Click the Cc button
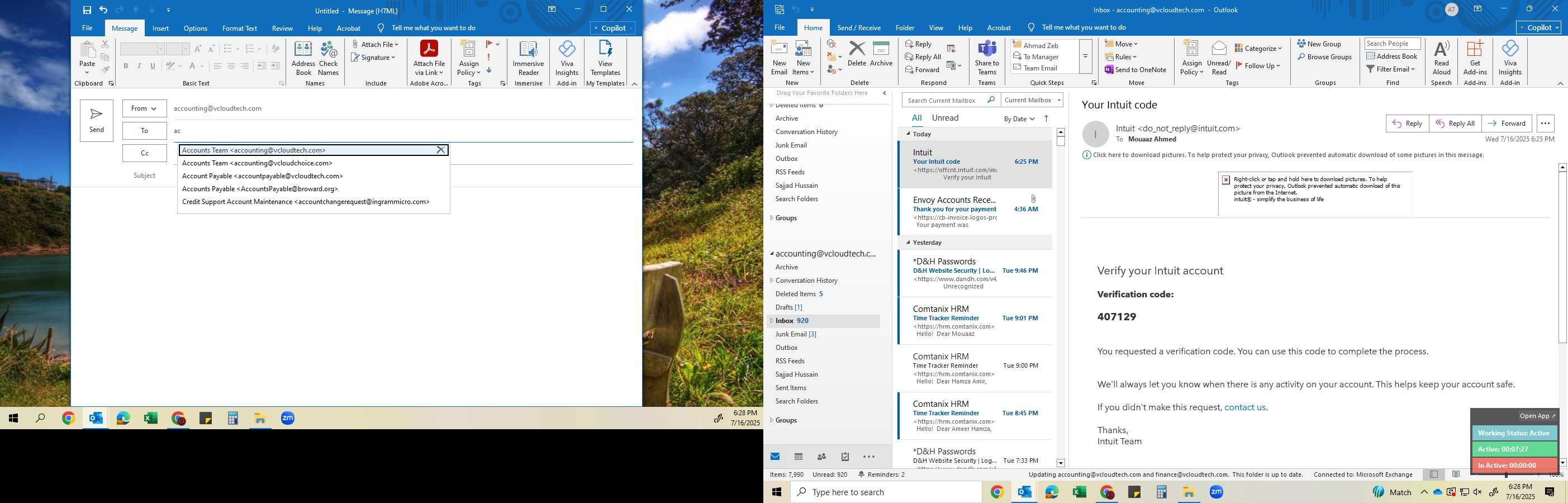 point(144,153)
